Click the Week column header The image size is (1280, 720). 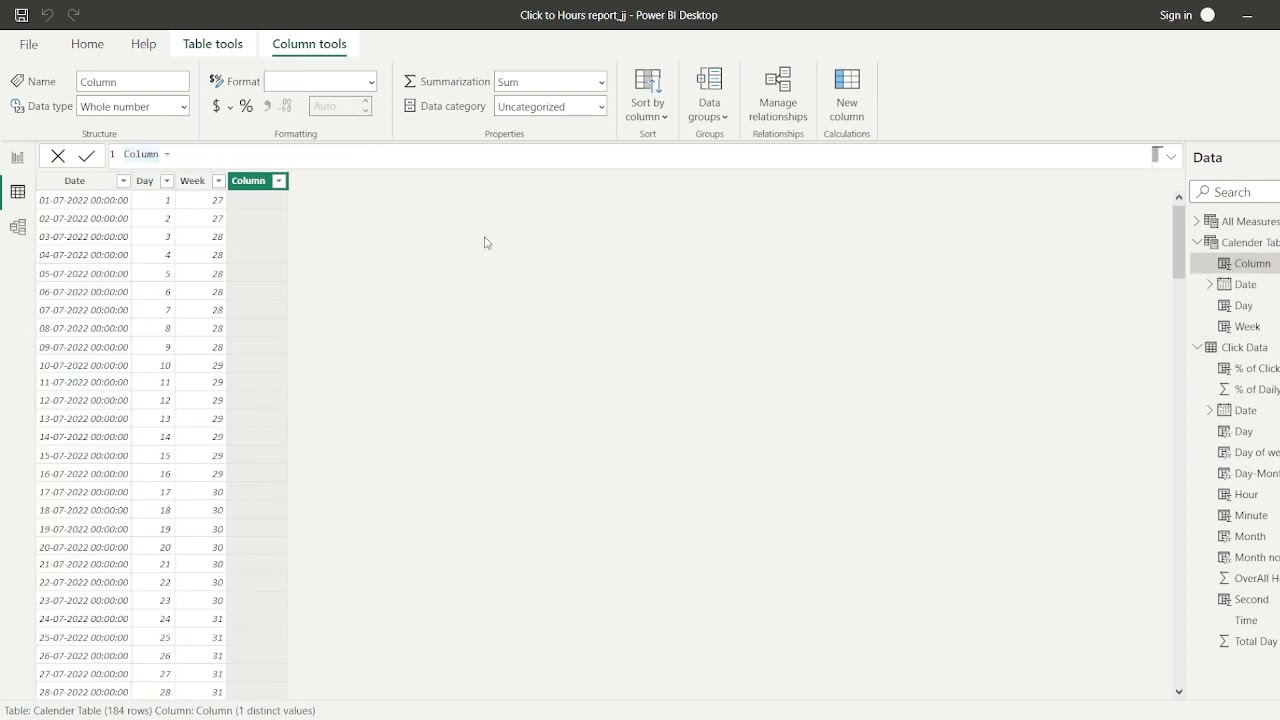[x=193, y=181]
